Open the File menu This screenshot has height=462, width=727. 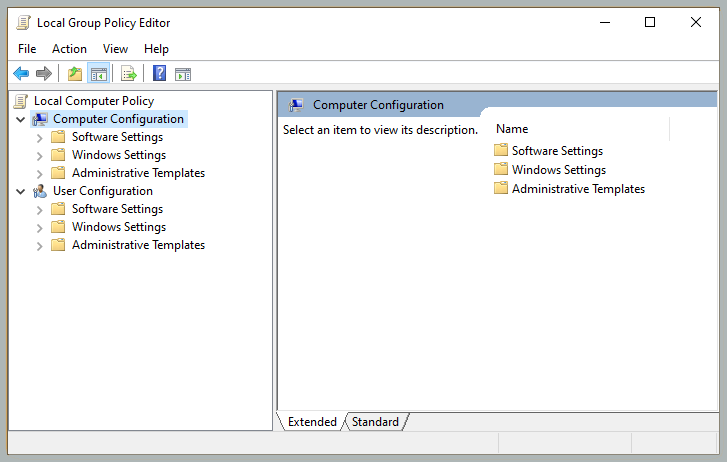pyautogui.click(x=27, y=49)
